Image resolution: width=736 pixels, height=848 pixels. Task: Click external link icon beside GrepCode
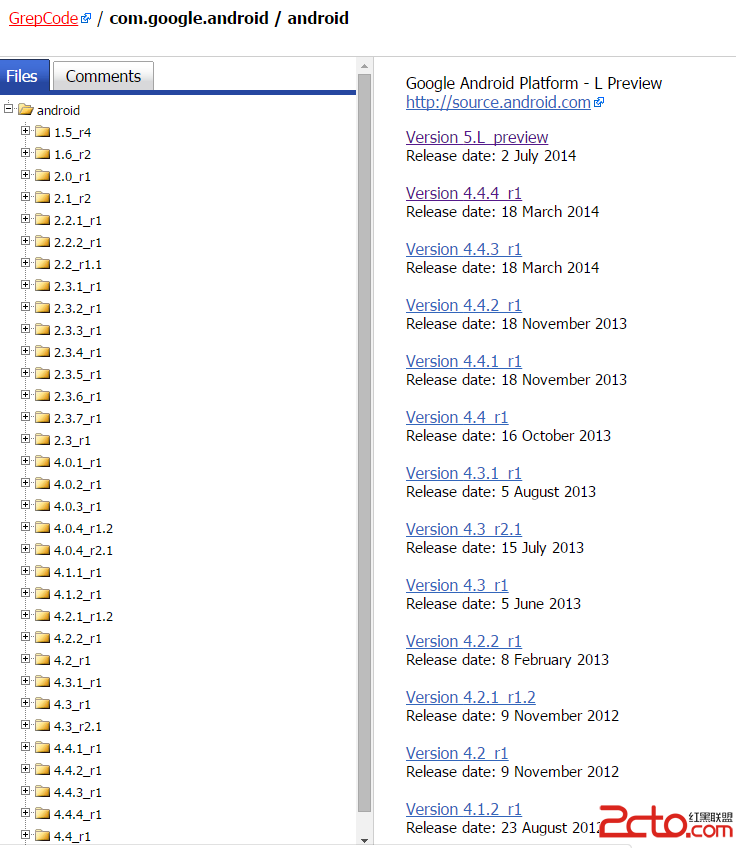coord(86,18)
